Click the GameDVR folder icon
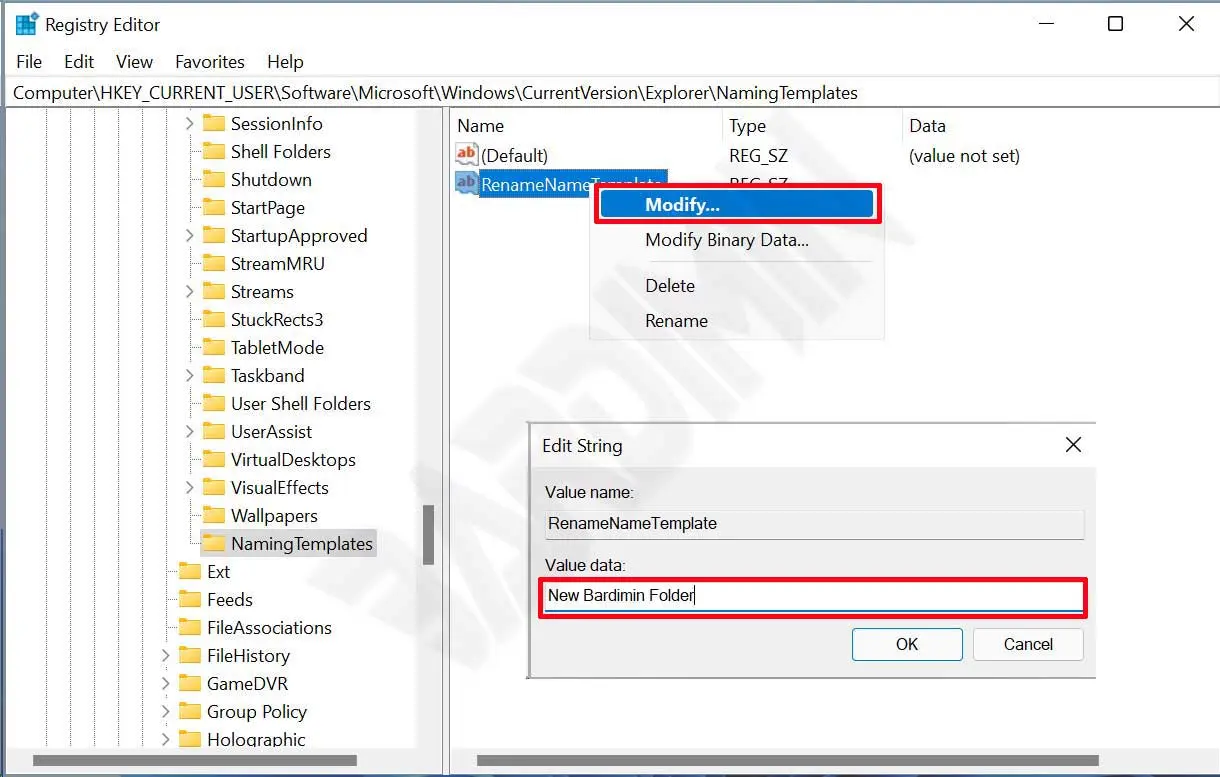The image size is (1220, 777). pyautogui.click(x=190, y=683)
